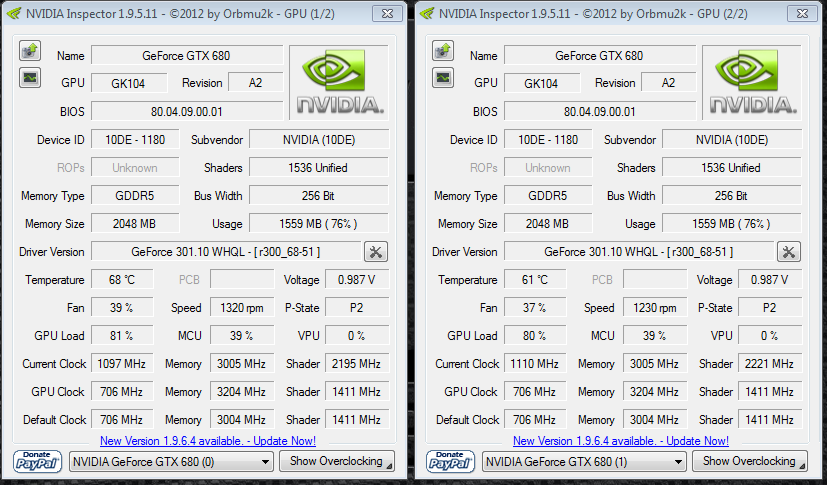This screenshot has height=485, width=827.
Task: Click fan speed value 1230 rpm
Action: 655,308
